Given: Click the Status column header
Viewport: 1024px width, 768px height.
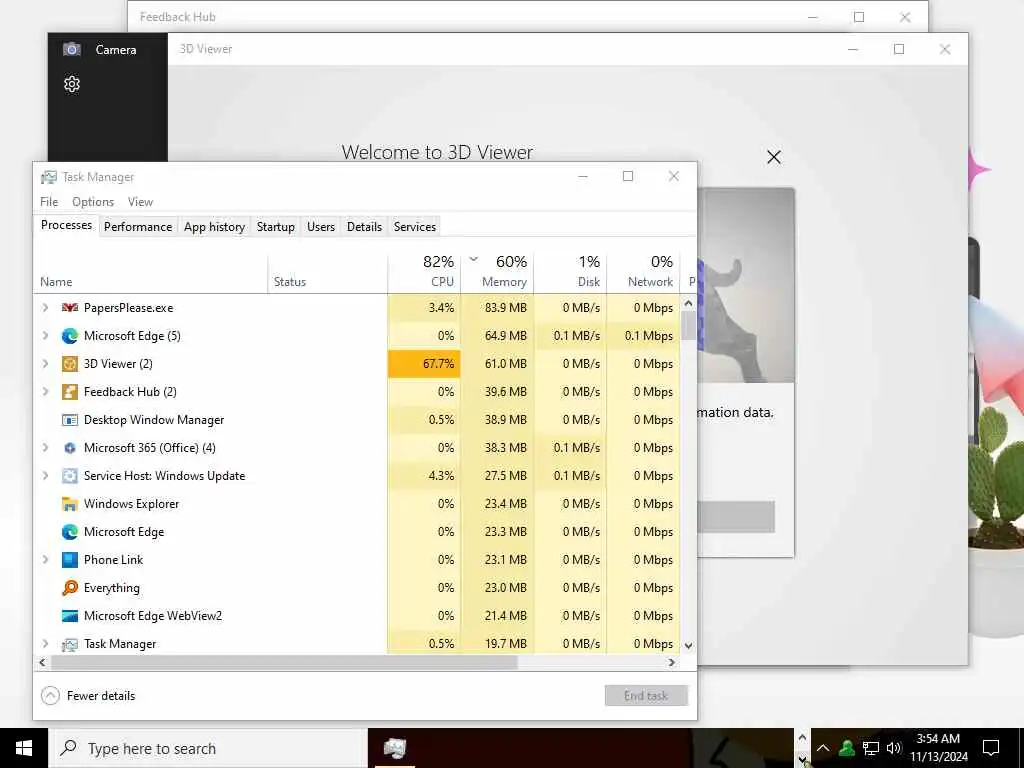Looking at the screenshot, I should [327, 272].
